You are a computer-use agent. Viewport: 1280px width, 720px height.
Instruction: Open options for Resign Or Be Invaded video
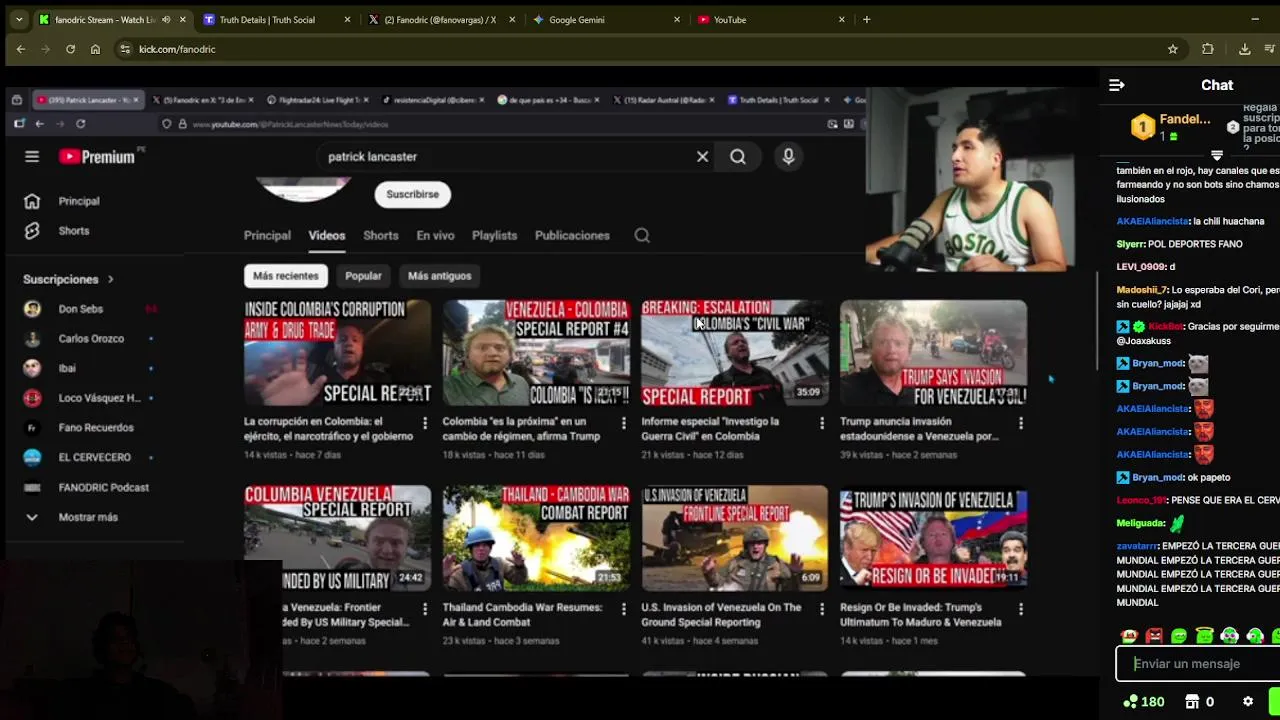click(1021, 609)
